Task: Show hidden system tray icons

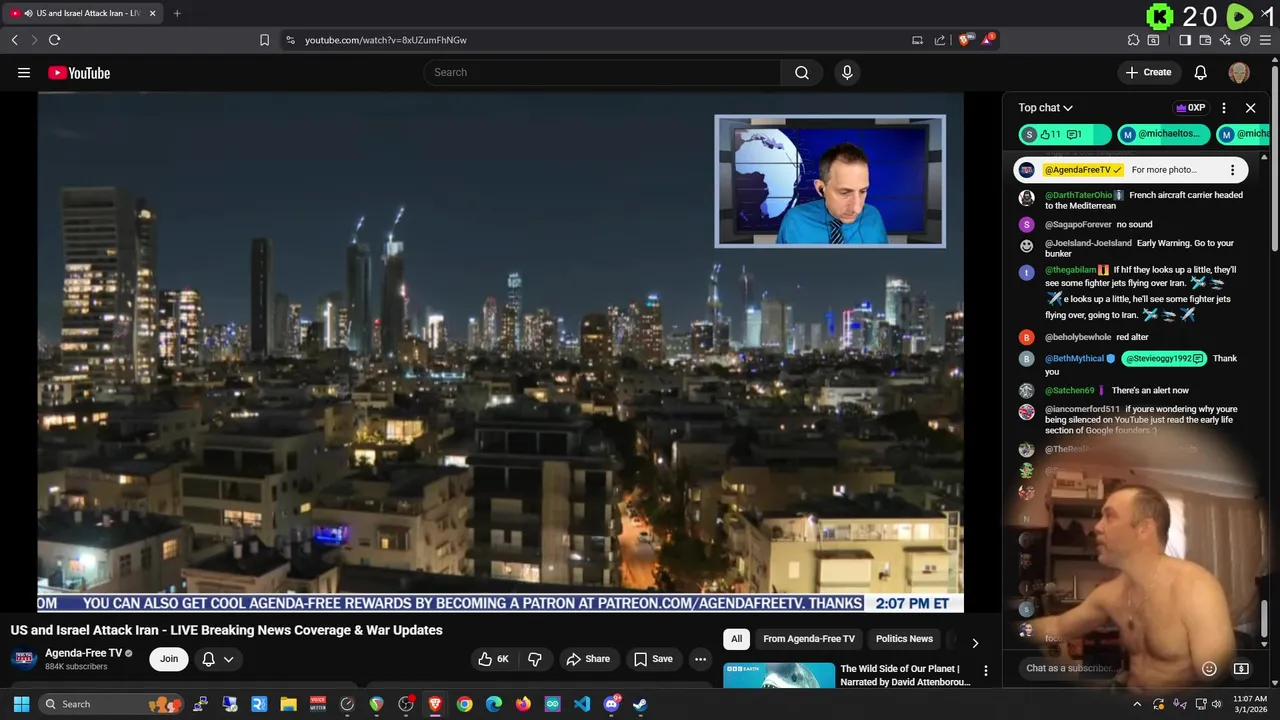Action: tap(1136, 704)
